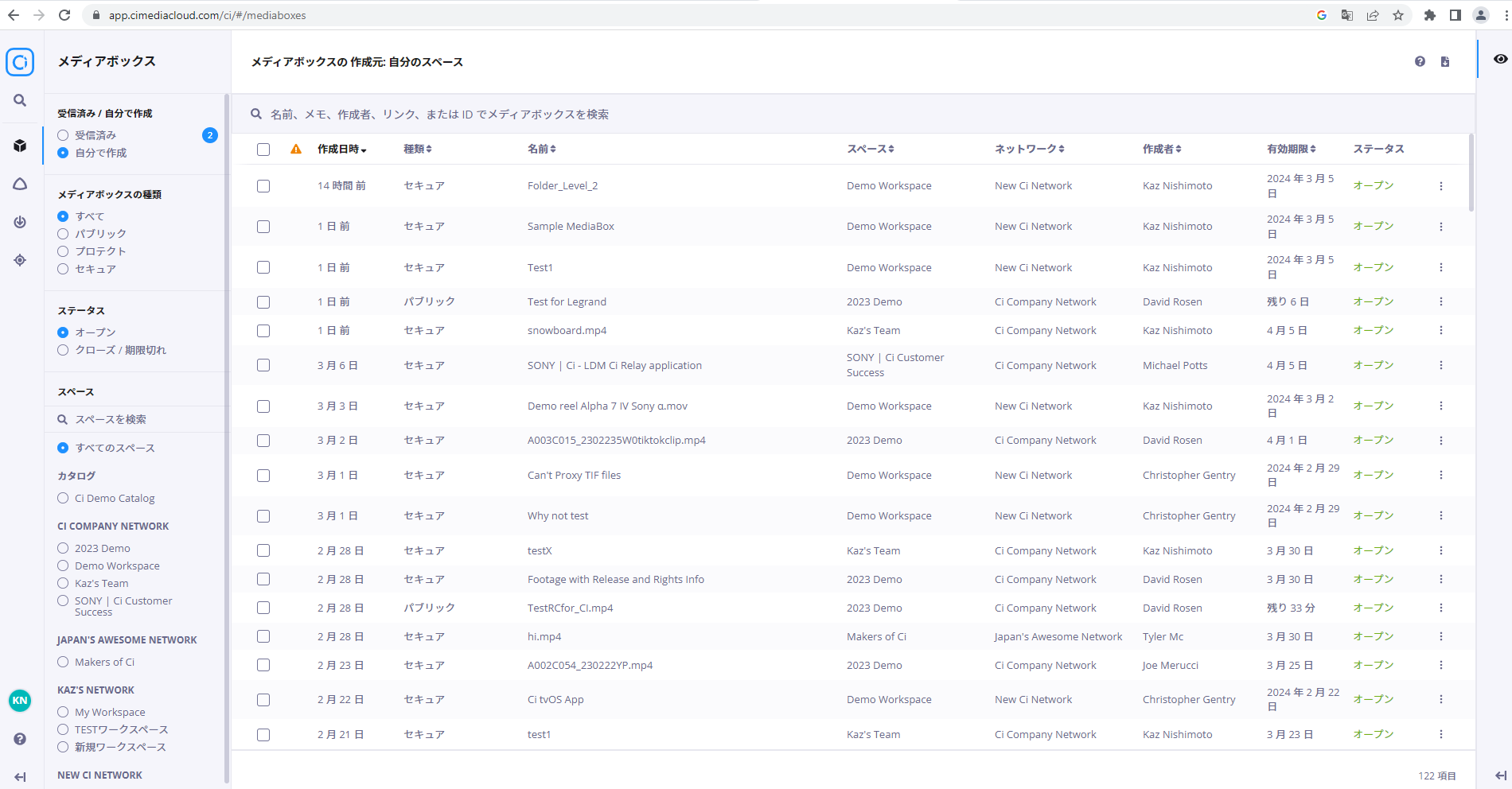1512x789 pixels.
Task: Open browser extensions puzzle icon
Action: pos(1430,15)
